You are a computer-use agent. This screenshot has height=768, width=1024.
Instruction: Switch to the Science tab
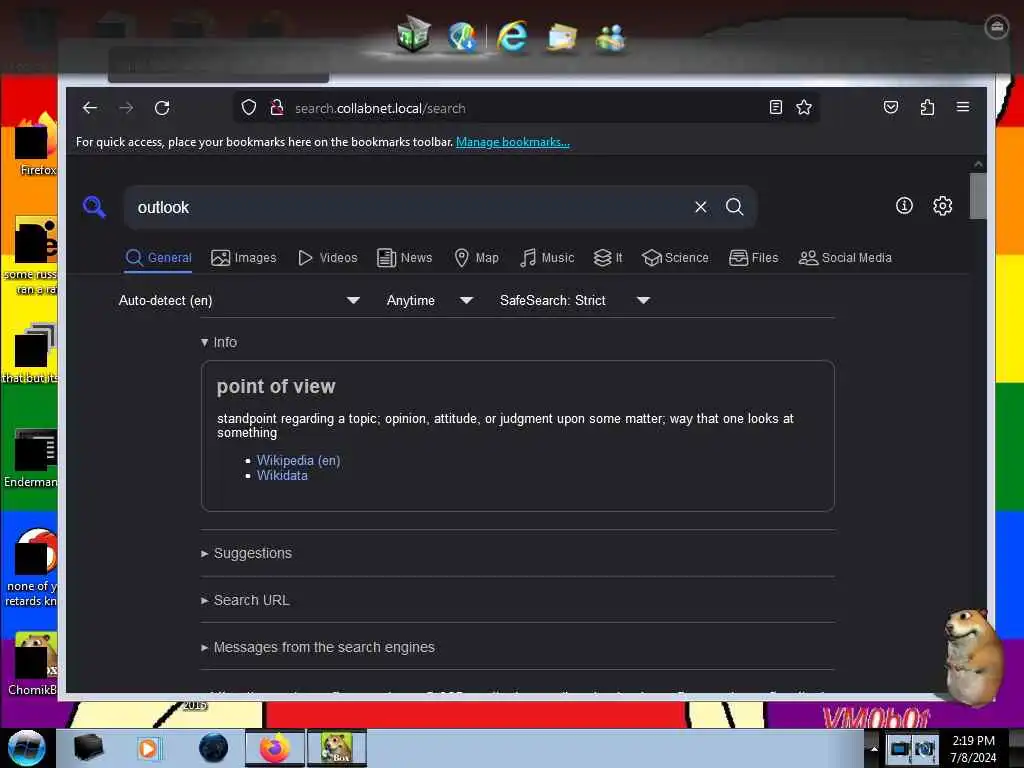(675, 258)
